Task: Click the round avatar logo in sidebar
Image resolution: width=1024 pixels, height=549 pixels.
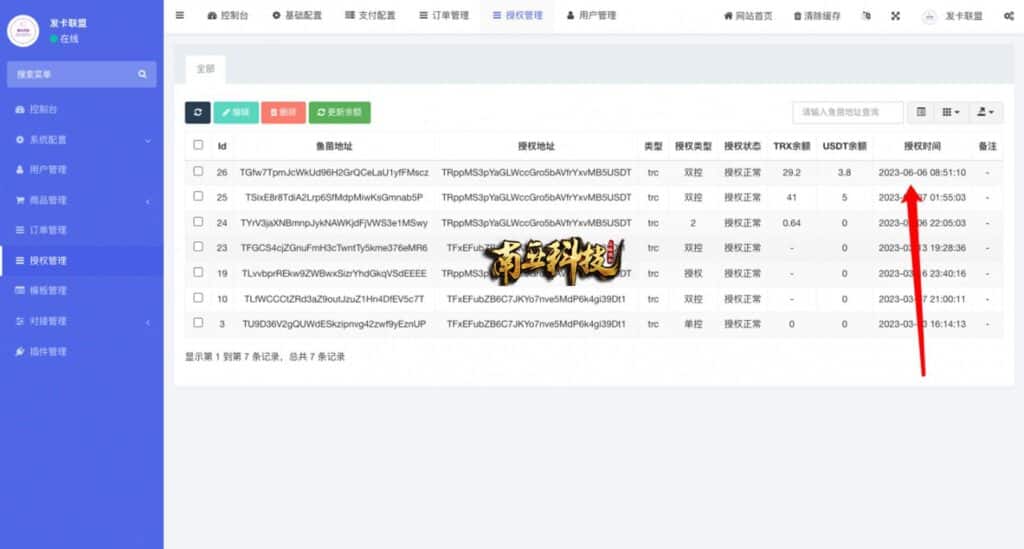Action: tap(23, 31)
